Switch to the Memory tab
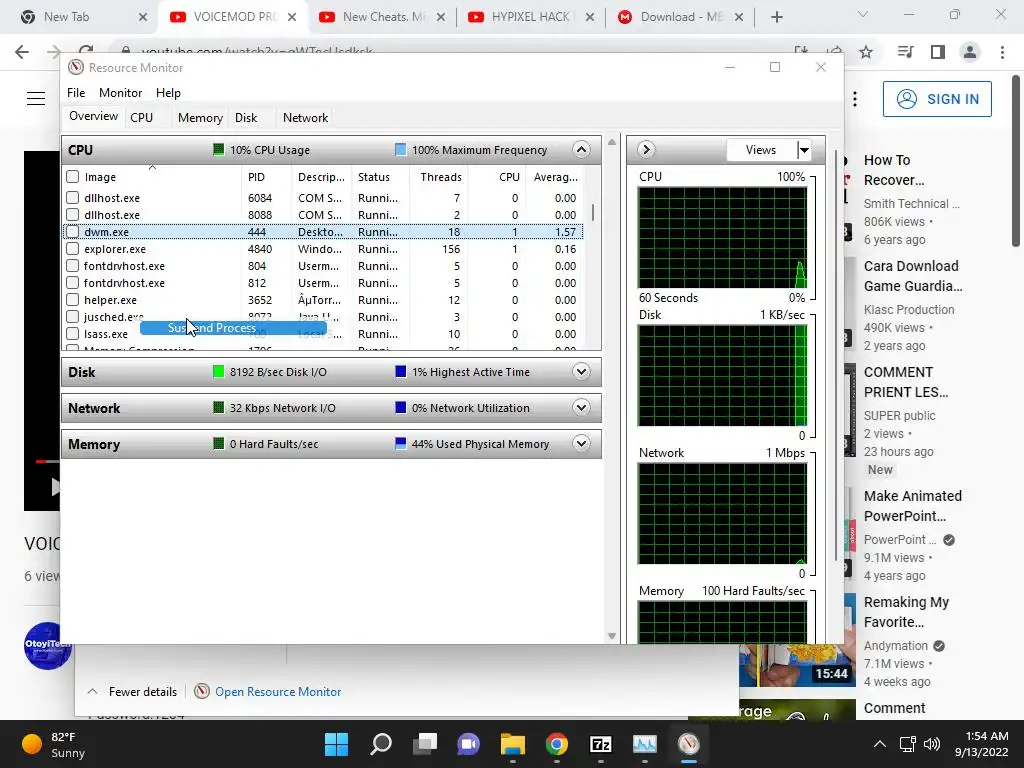This screenshot has width=1024, height=768. [200, 118]
